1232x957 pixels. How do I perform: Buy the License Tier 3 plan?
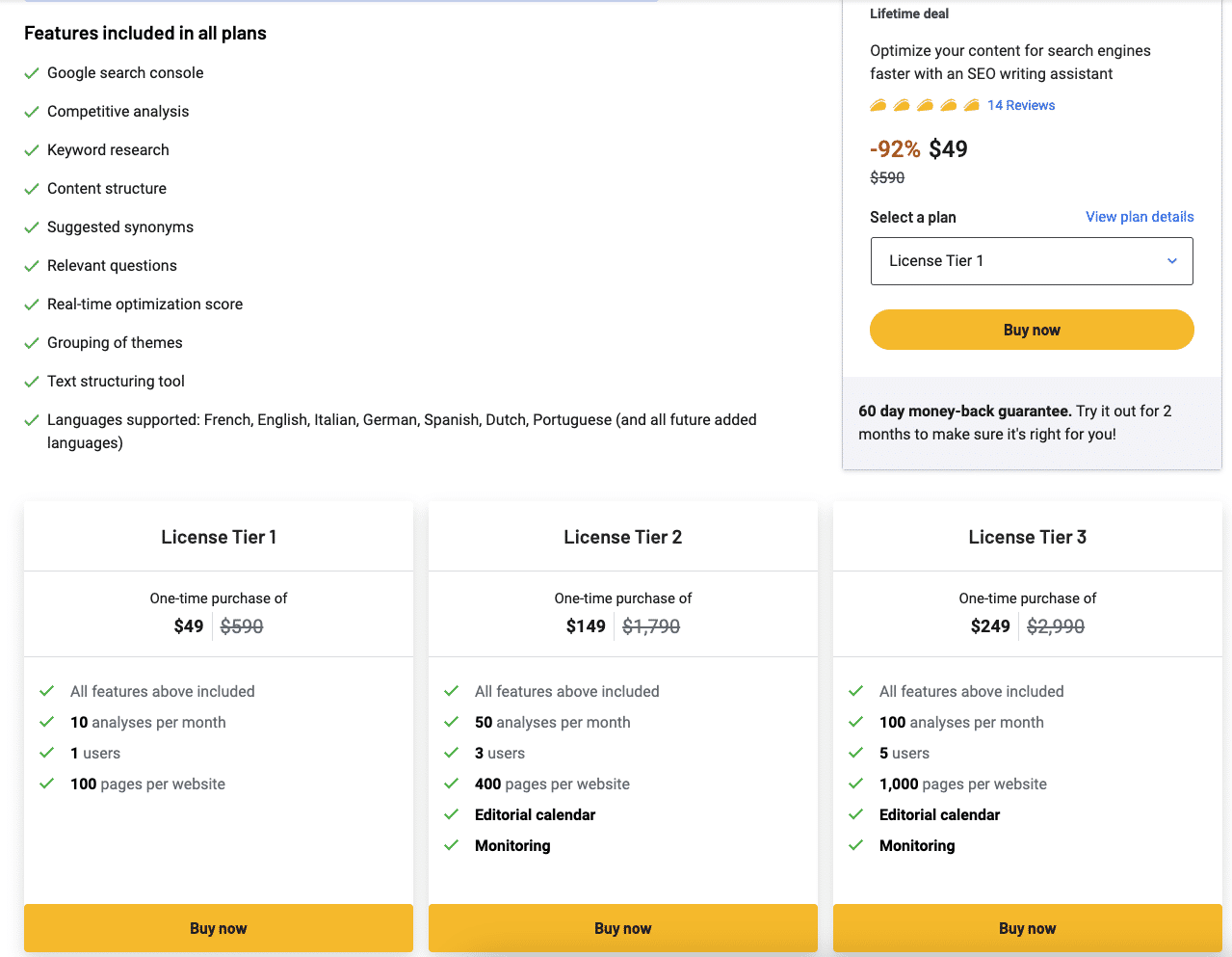click(x=1028, y=928)
